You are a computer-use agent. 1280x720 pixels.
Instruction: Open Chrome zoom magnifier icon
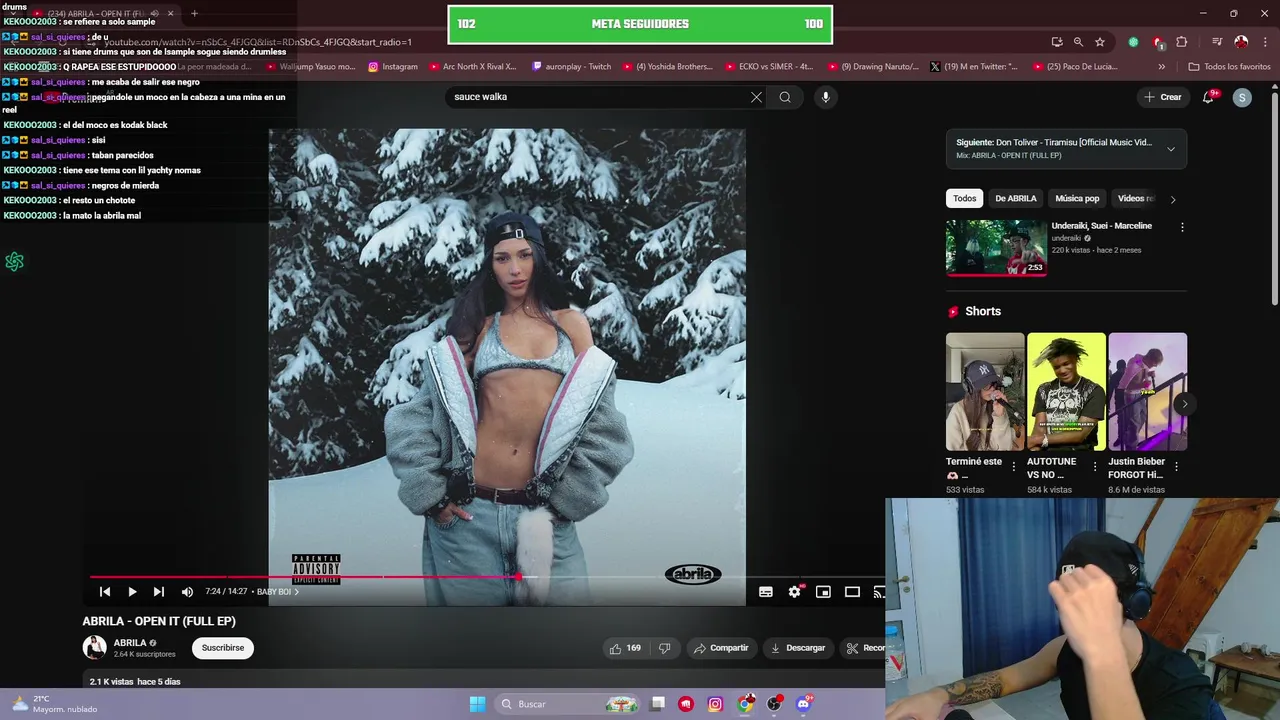(1078, 42)
